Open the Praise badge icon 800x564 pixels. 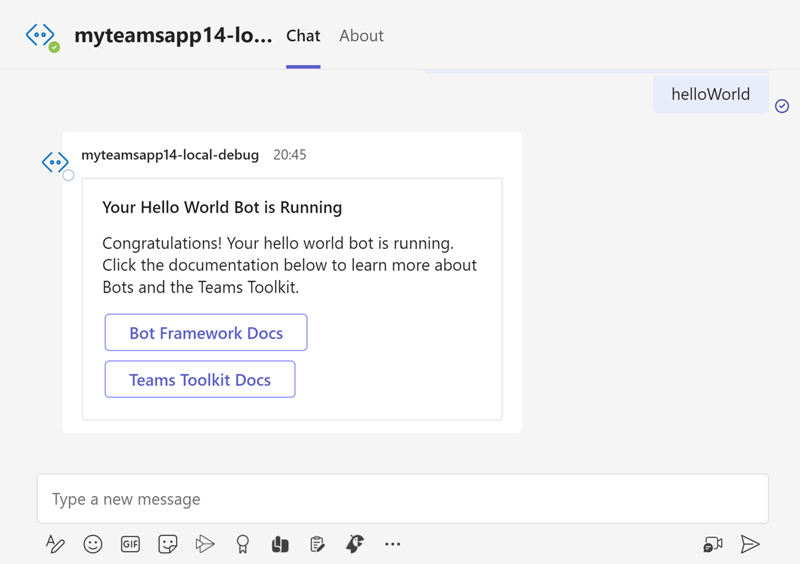[x=242, y=544]
